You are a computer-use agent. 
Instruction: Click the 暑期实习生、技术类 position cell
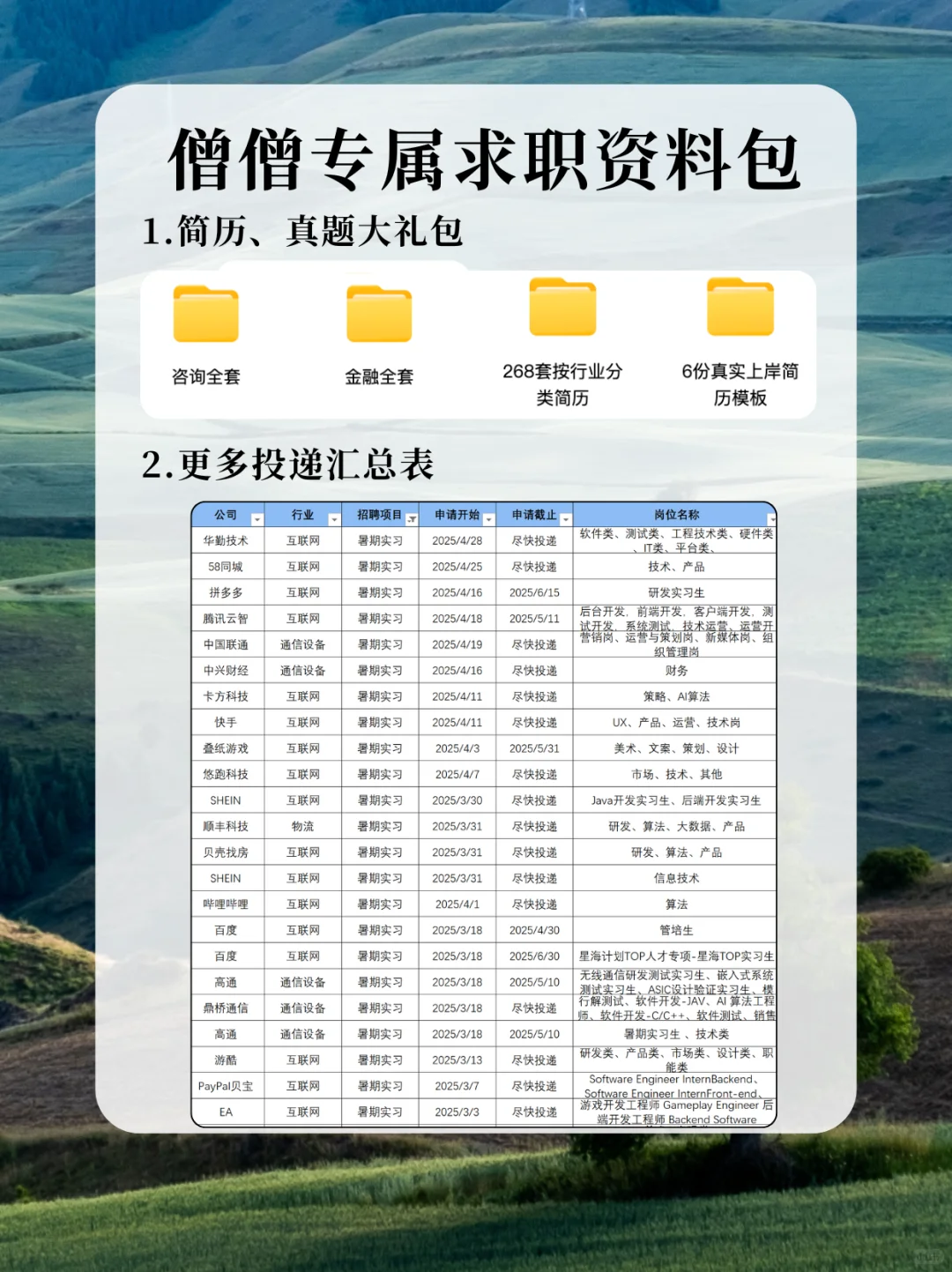(676, 1035)
